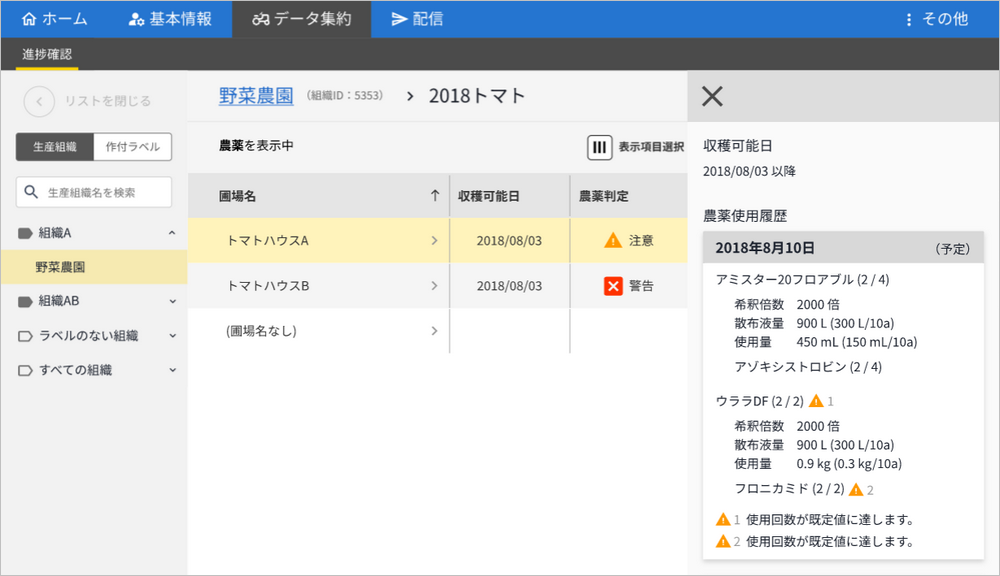Click the red warning icon for トマトハウスB
This screenshot has width=1000, height=576.
coord(613,286)
